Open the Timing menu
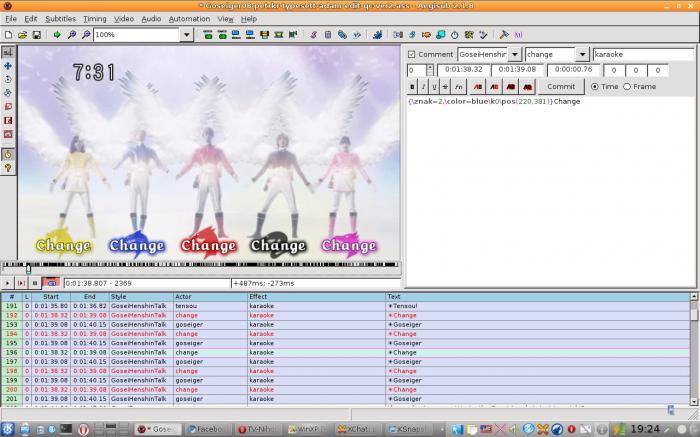 pos(95,19)
